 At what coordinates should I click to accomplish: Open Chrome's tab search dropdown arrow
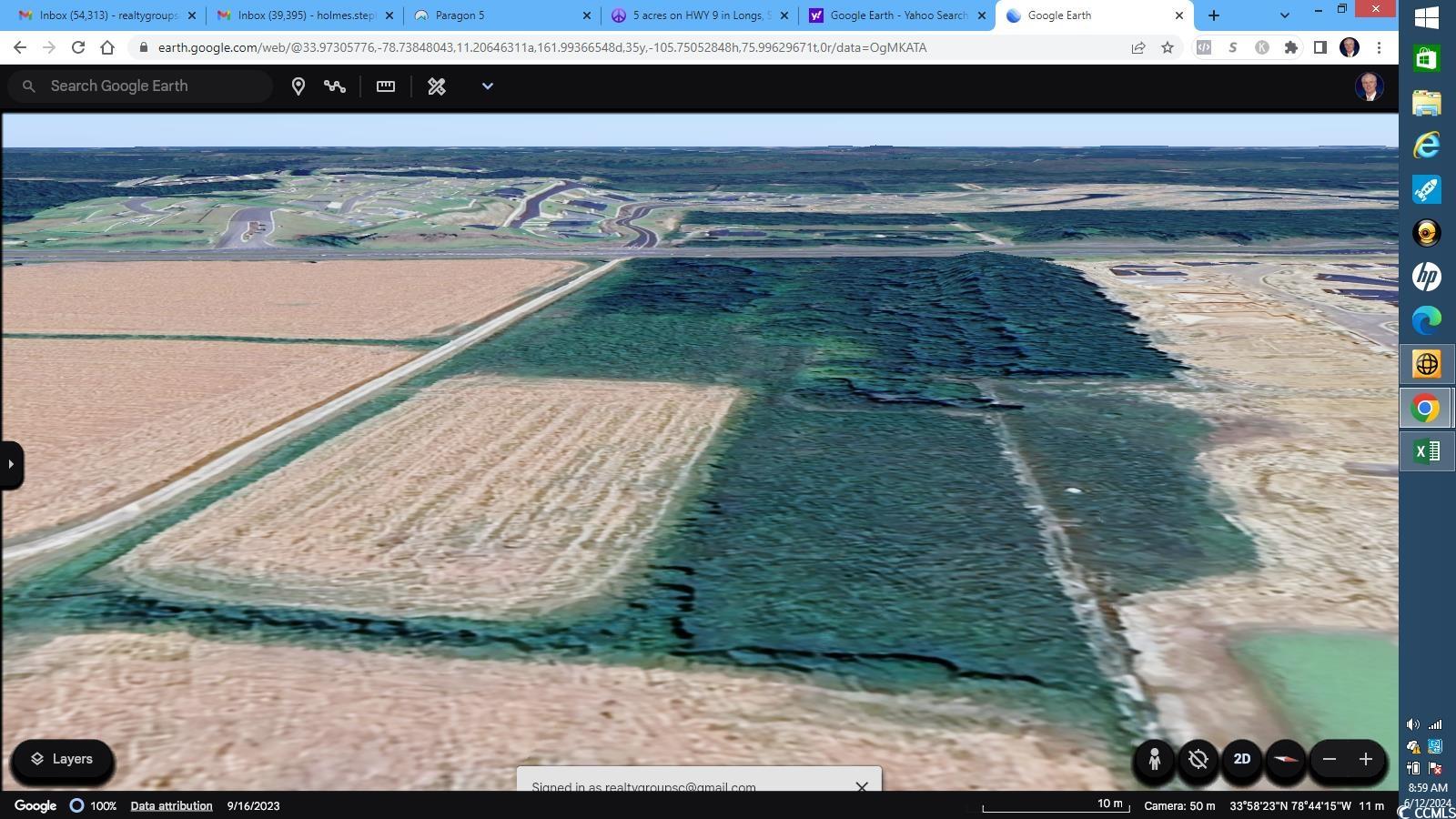click(x=1284, y=15)
